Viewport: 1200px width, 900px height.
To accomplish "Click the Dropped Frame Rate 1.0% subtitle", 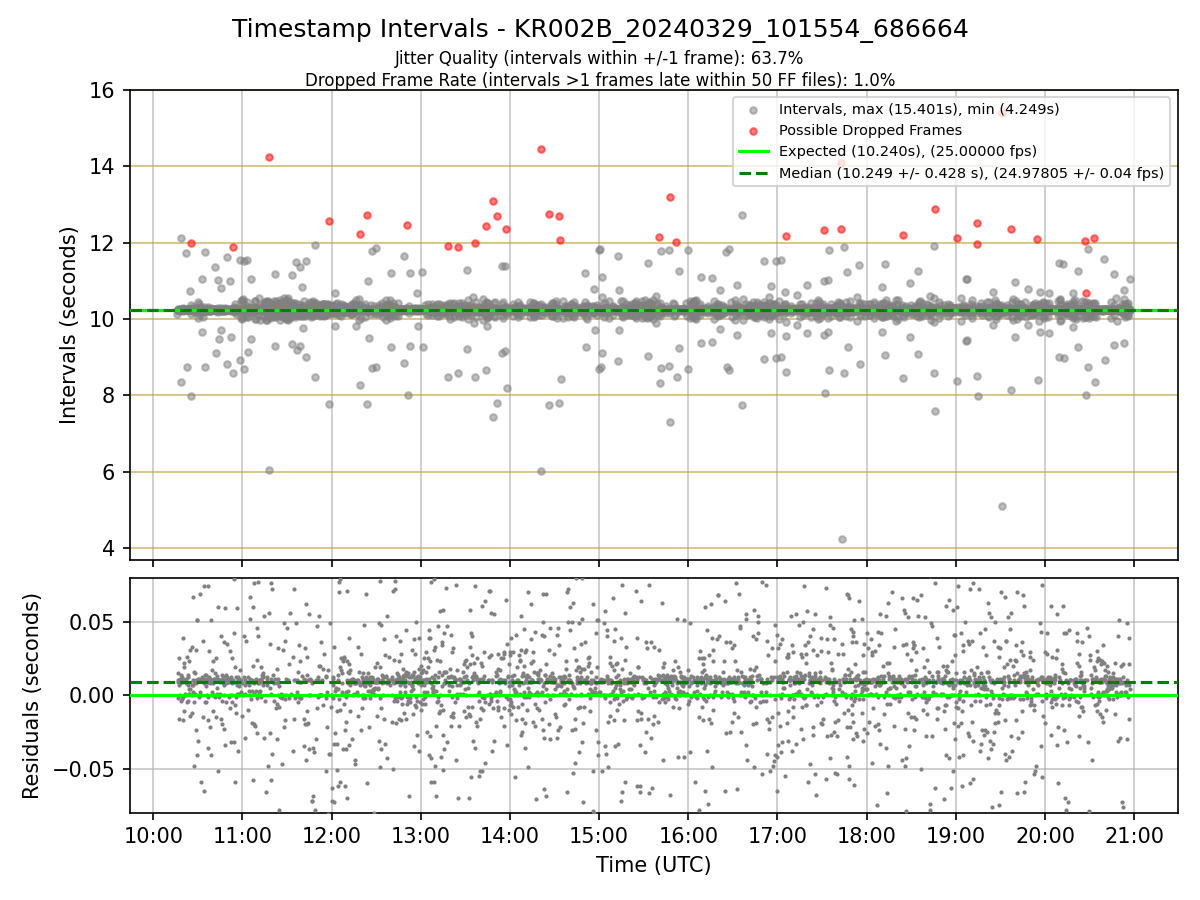I will pos(600,80).
